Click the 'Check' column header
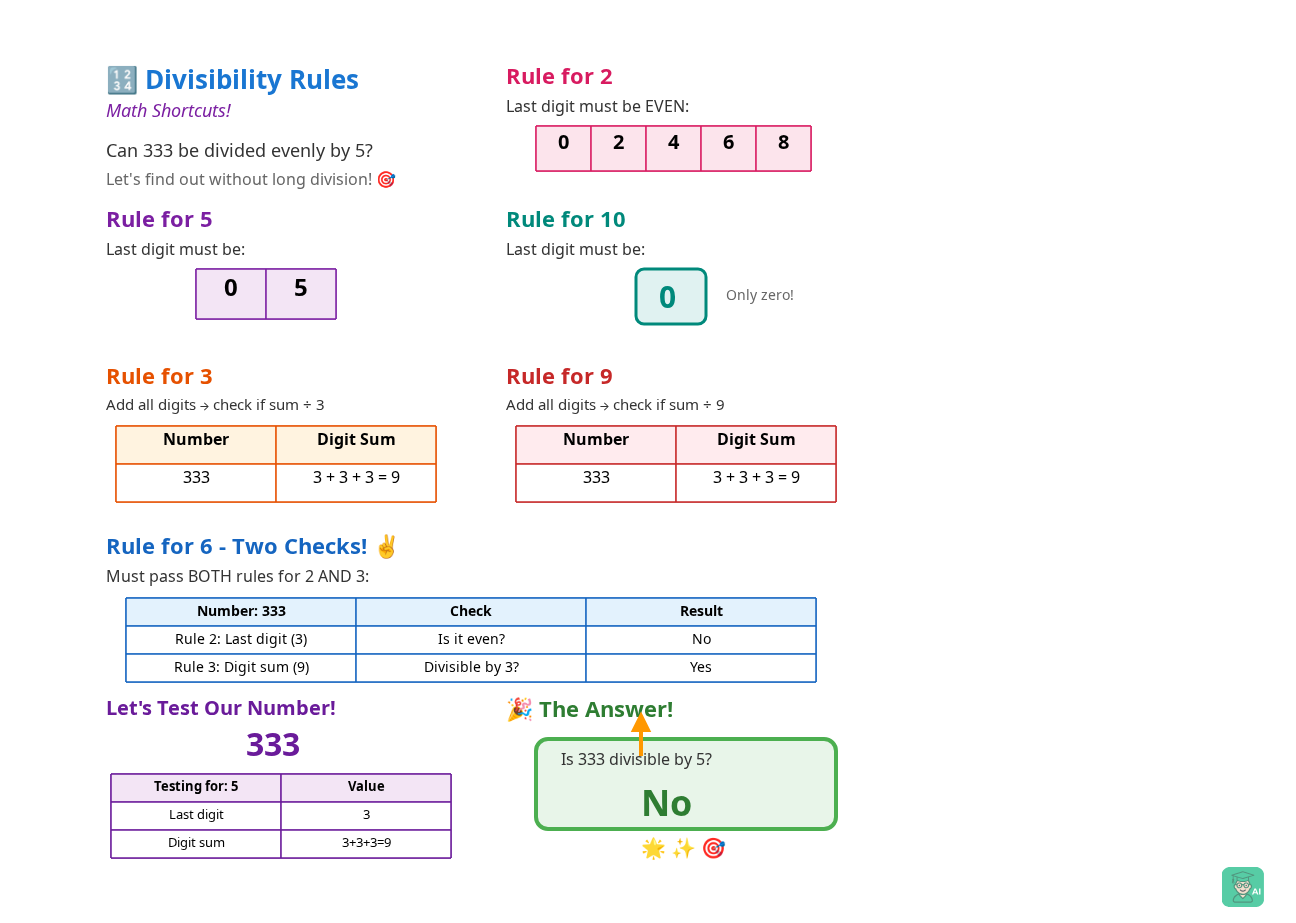 click(471, 612)
